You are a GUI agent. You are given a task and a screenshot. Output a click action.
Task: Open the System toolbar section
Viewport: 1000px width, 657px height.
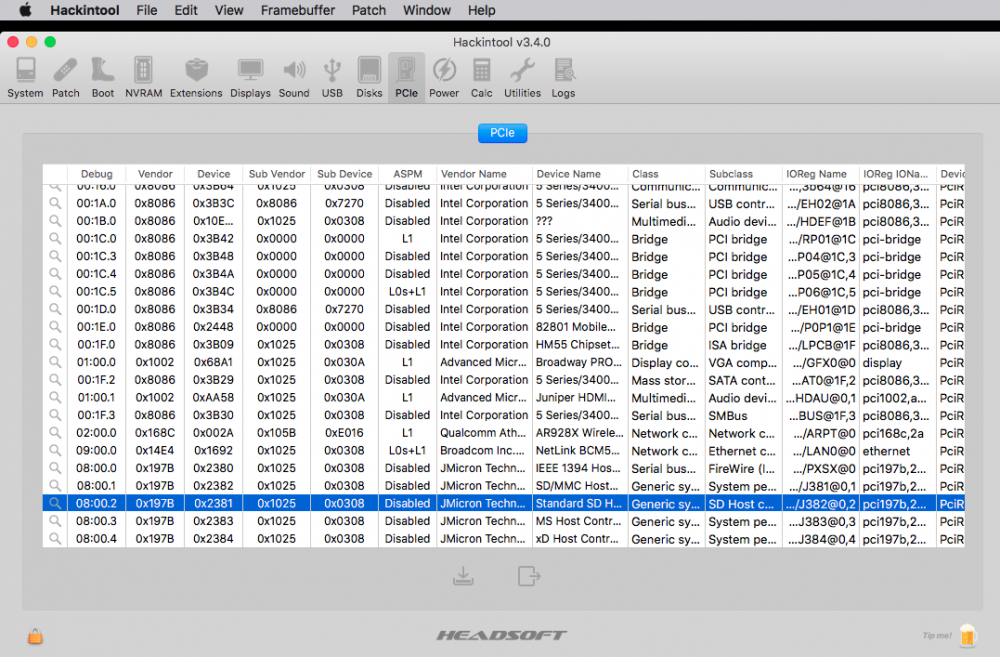pos(26,78)
